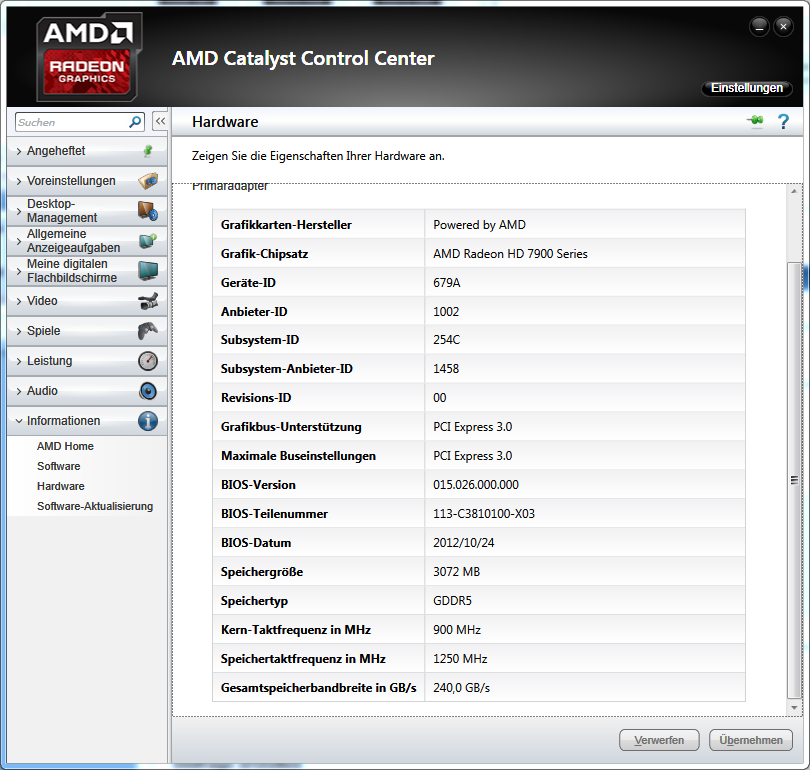810x770 pixels.
Task: Click the memory clock value '1250 MHz'
Action: point(460,659)
